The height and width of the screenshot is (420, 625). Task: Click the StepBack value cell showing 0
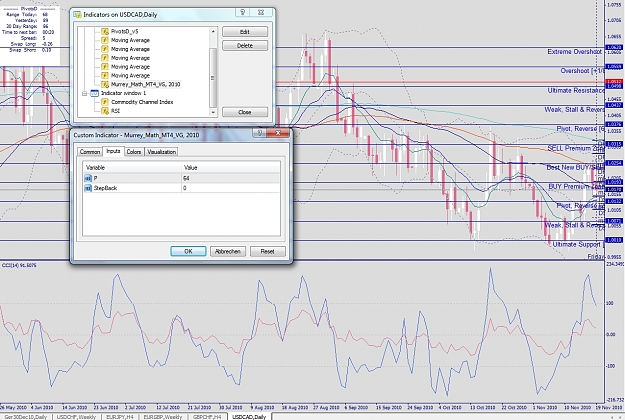point(231,188)
